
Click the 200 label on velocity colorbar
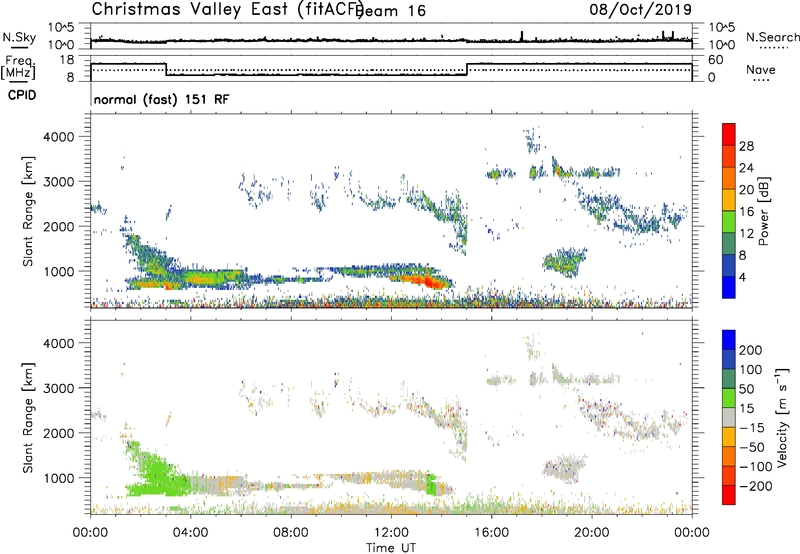pos(751,350)
